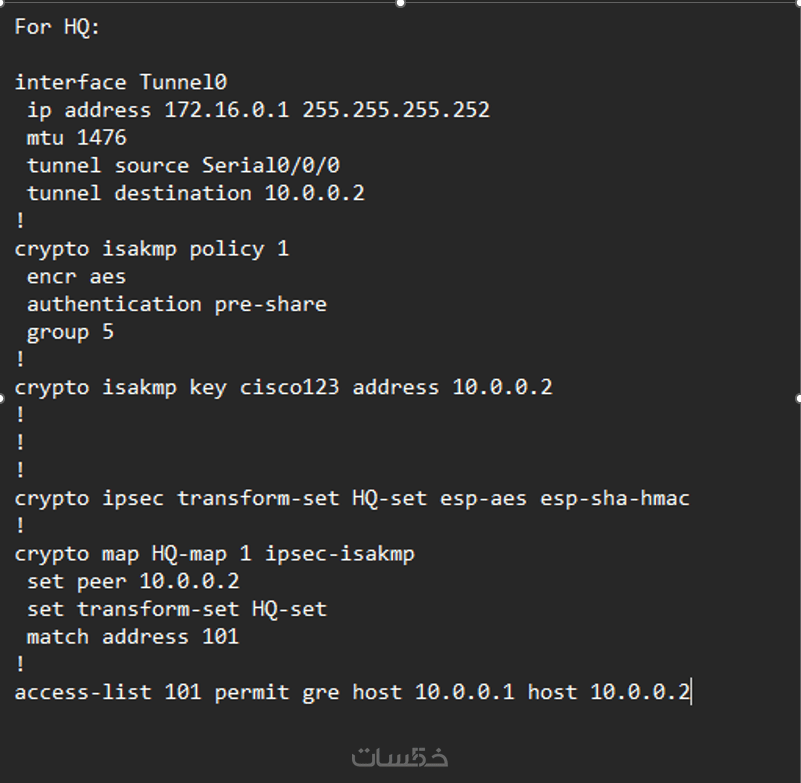
Task: Click the "tunnel source Serial0/0/0" line
Action: [x=183, y=165]
